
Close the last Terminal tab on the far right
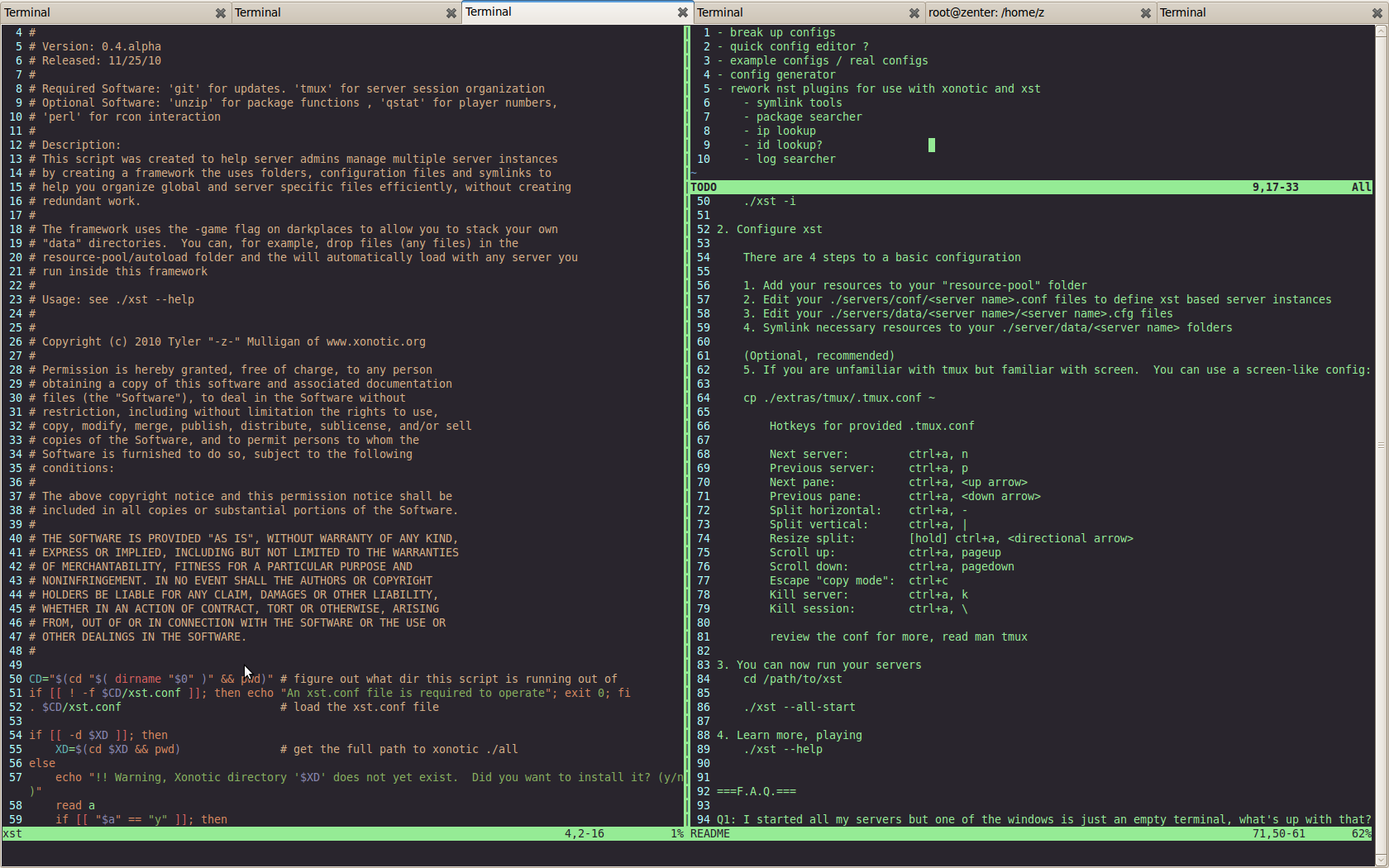coord(1377,13)
